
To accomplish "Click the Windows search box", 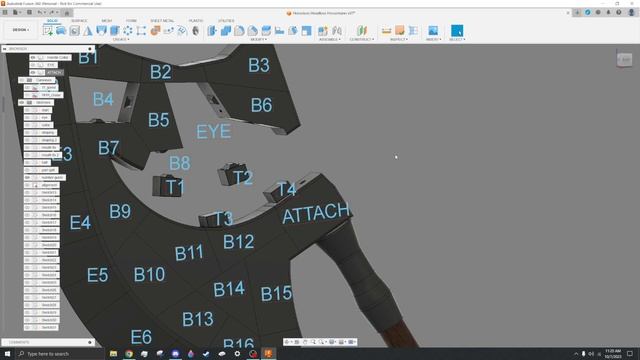I will pos(60,353).
